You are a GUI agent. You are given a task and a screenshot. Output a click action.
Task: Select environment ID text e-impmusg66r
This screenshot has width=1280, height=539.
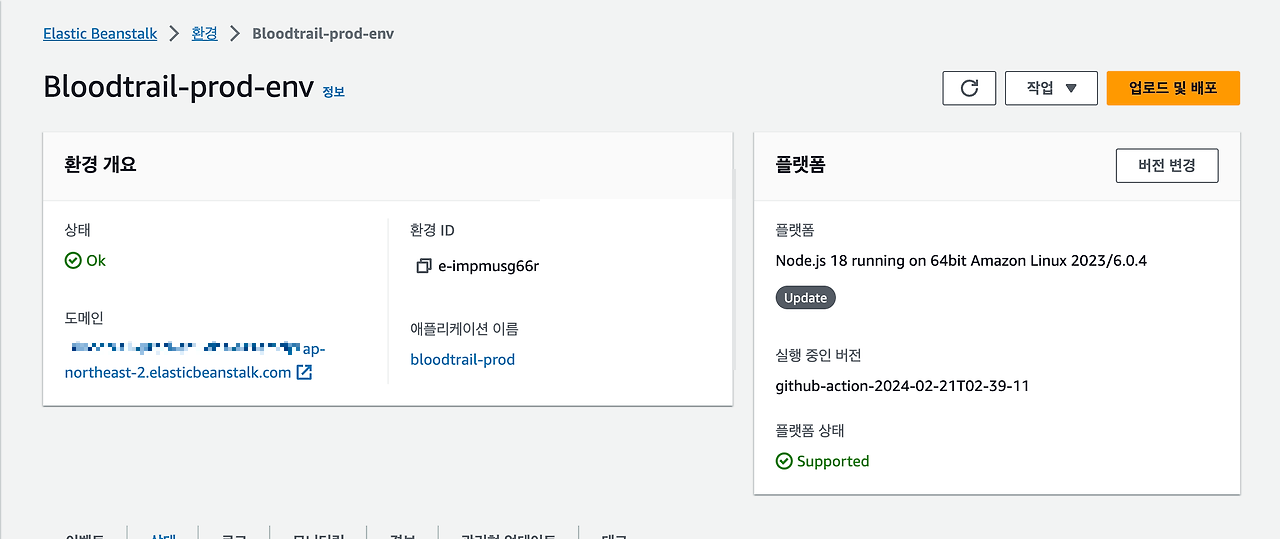click(488, 266)
